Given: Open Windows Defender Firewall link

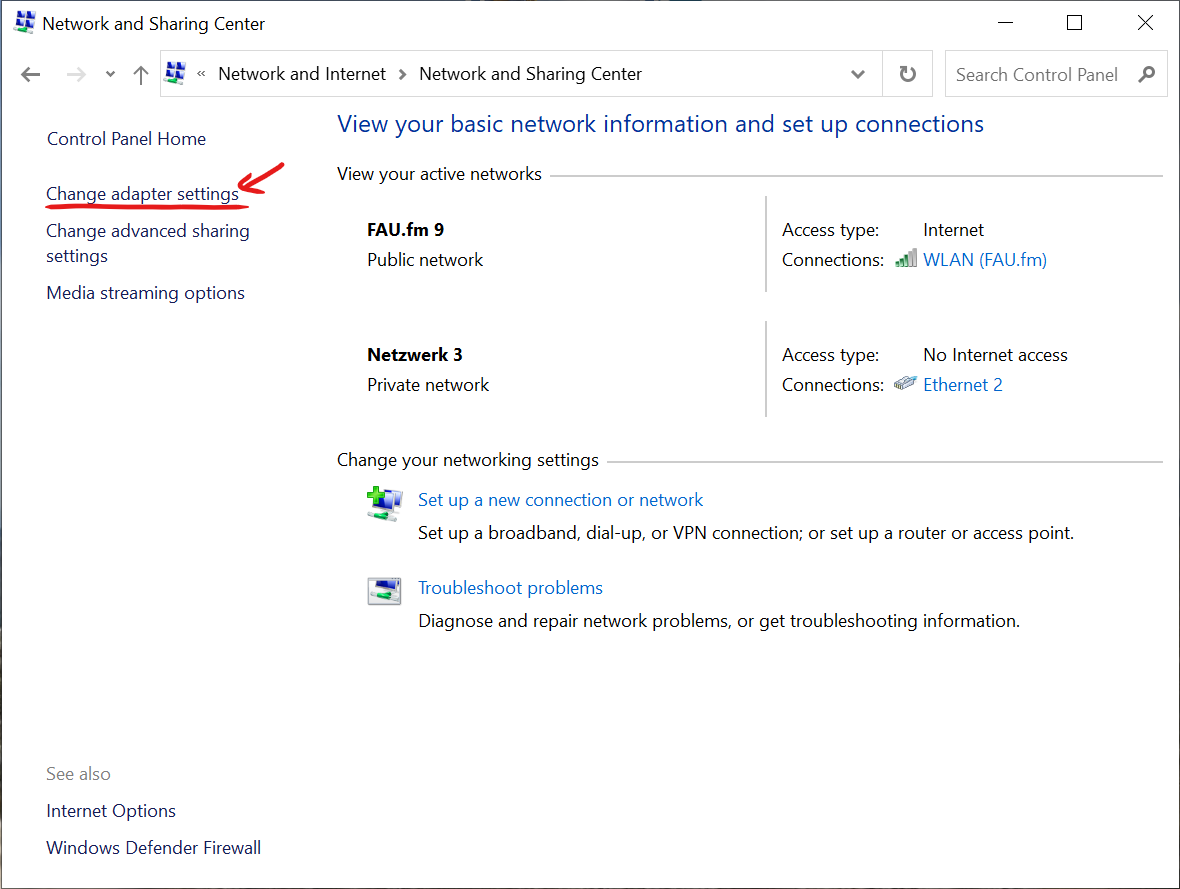Looking at the screenshot, I should pos(153,848).
